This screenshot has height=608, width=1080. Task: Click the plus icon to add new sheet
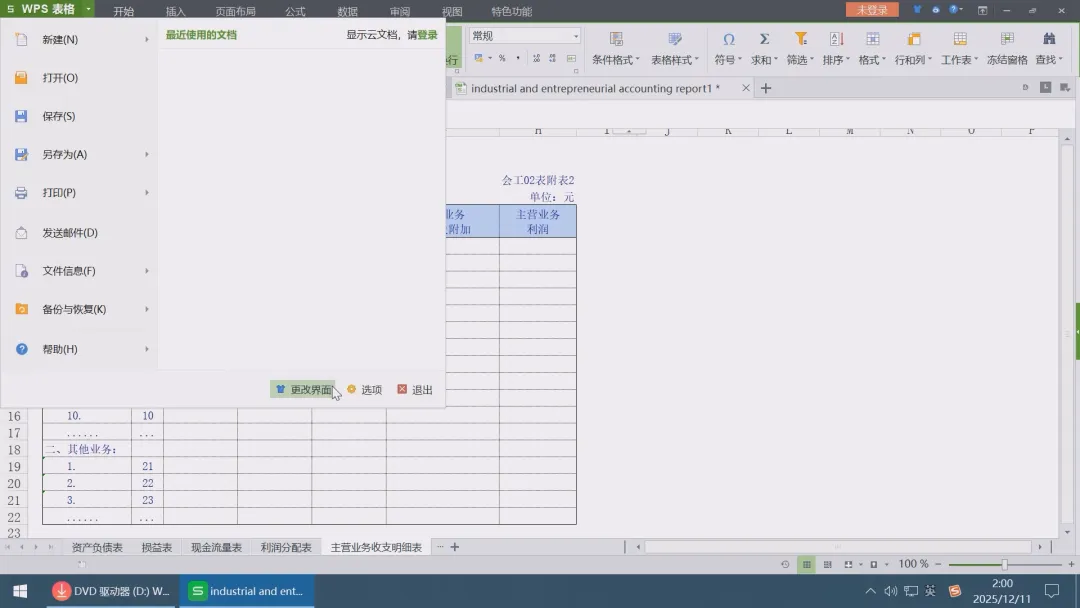(455, 547)
